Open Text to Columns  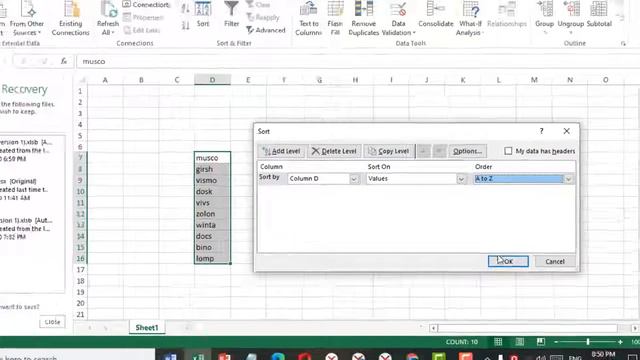click(x=308, y=18)
